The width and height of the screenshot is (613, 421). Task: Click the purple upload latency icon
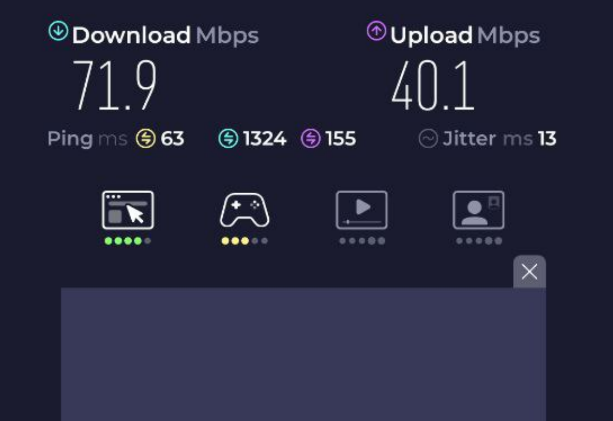tap(311, 138)
